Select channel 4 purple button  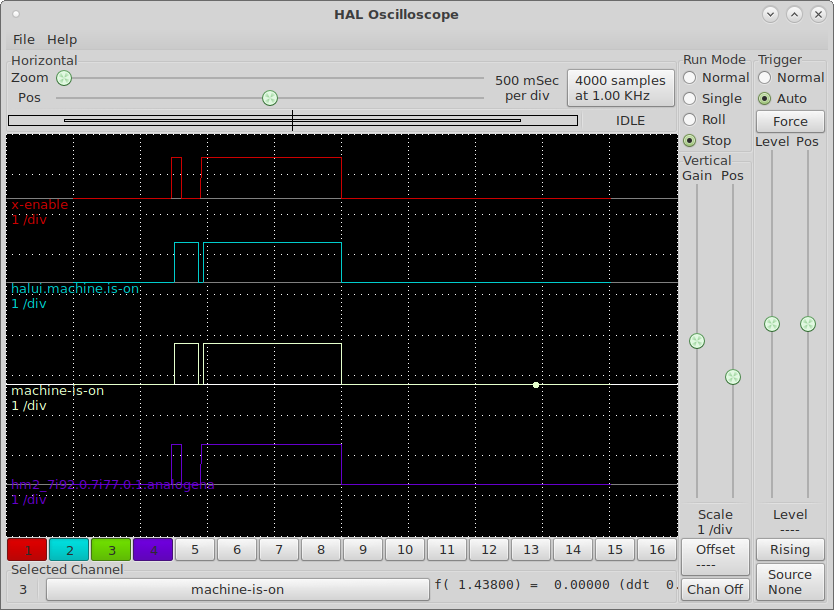(153, 549)
